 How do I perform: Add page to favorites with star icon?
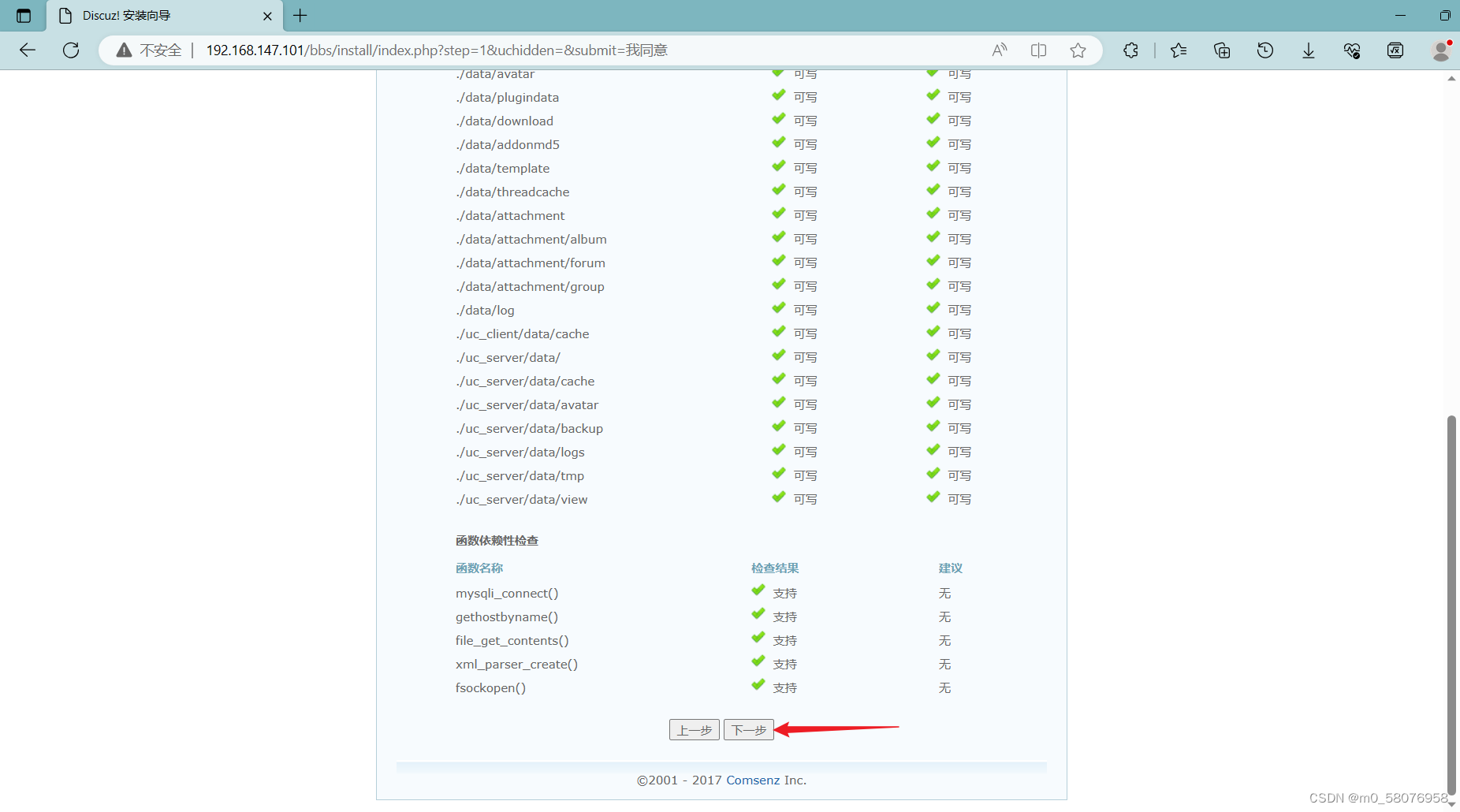(1078, 50)
